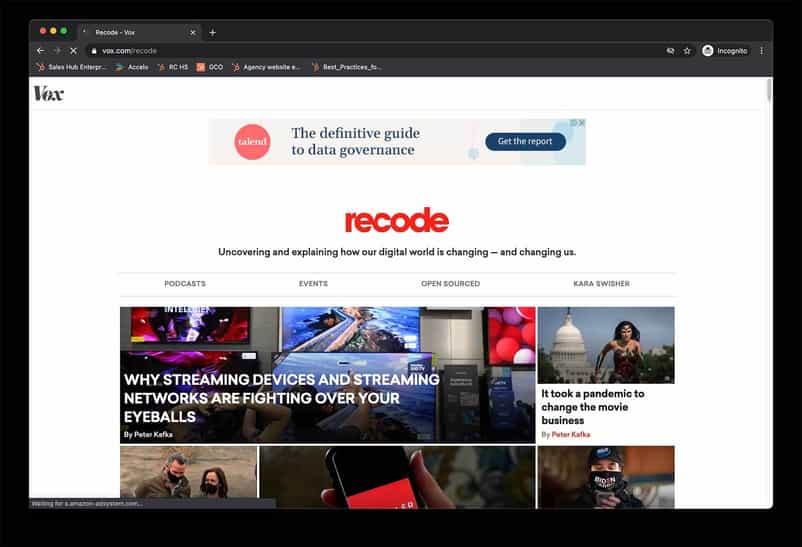Viewport: 802px width, 547px height.
Task: Click the It took a pandemic headline
Action: pos(593,407)
